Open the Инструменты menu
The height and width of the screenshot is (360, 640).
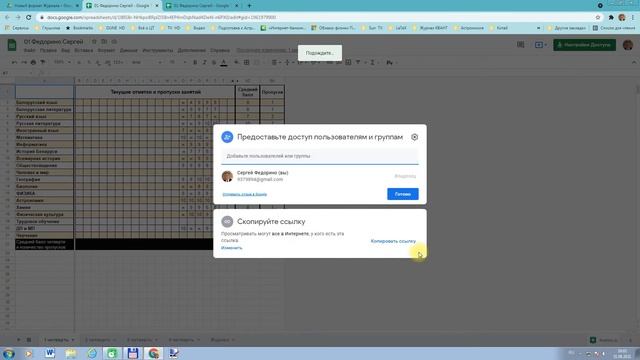coord(158,50)
